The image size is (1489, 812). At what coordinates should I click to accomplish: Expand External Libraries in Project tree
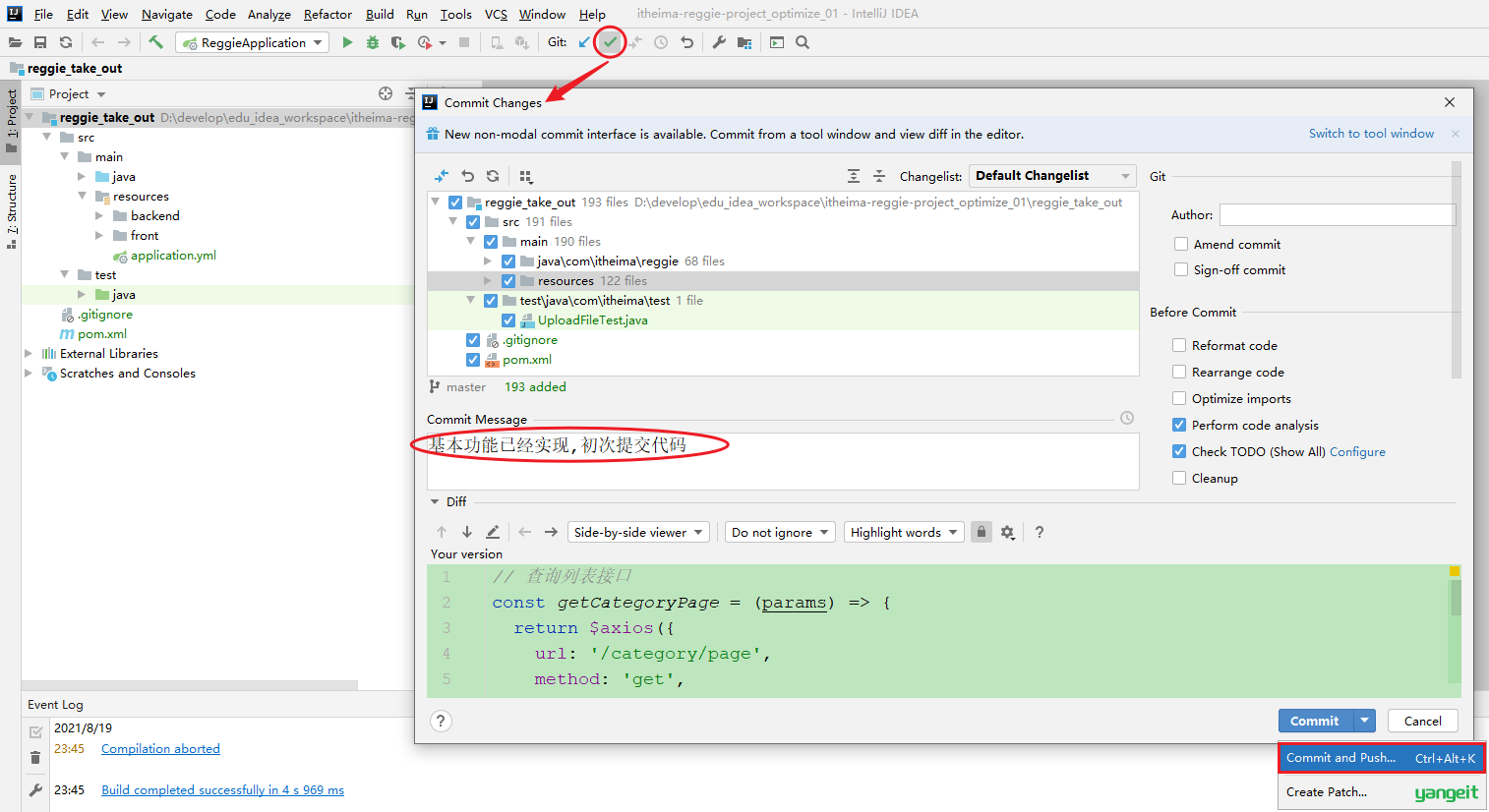(29, 354)
